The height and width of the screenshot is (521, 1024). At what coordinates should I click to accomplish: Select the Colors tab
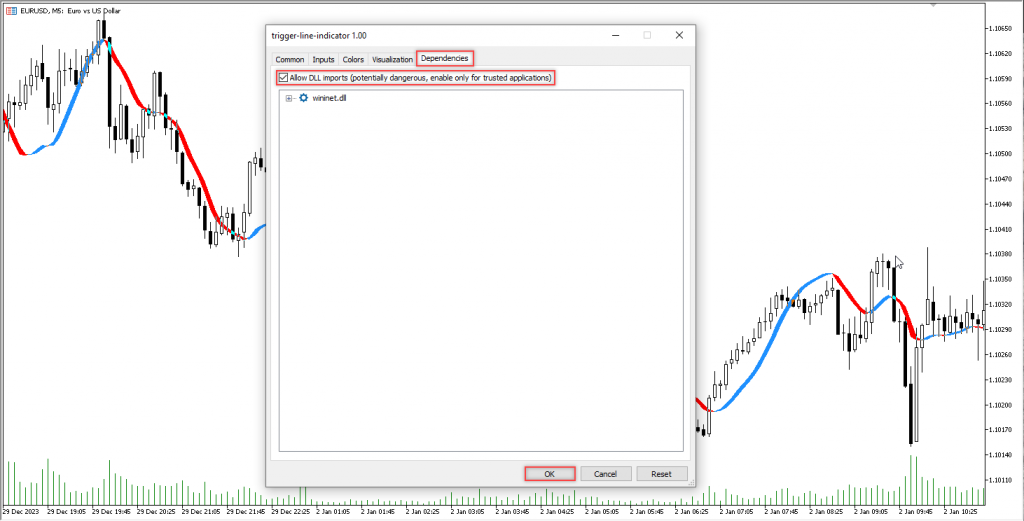(353, 59)
